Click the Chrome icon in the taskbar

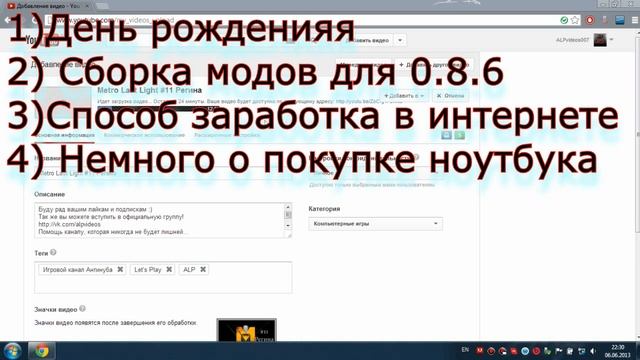(x=41, y=351)
